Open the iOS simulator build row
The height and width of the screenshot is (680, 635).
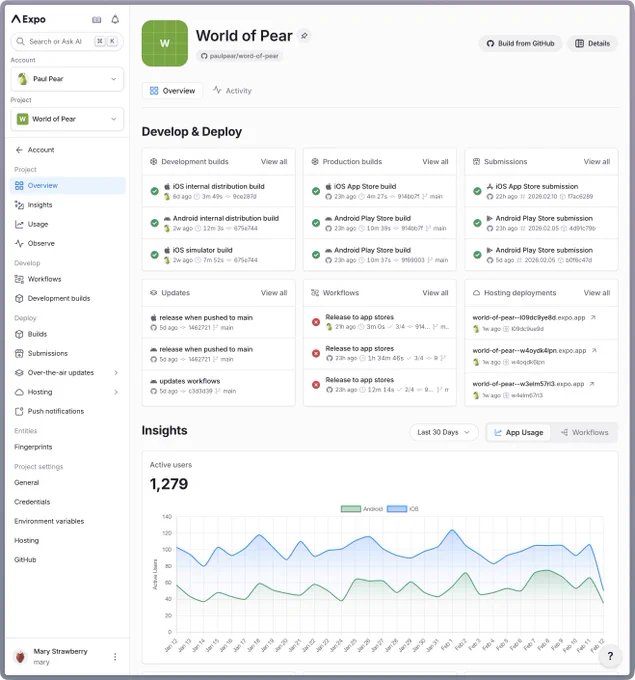pos(219,255)
